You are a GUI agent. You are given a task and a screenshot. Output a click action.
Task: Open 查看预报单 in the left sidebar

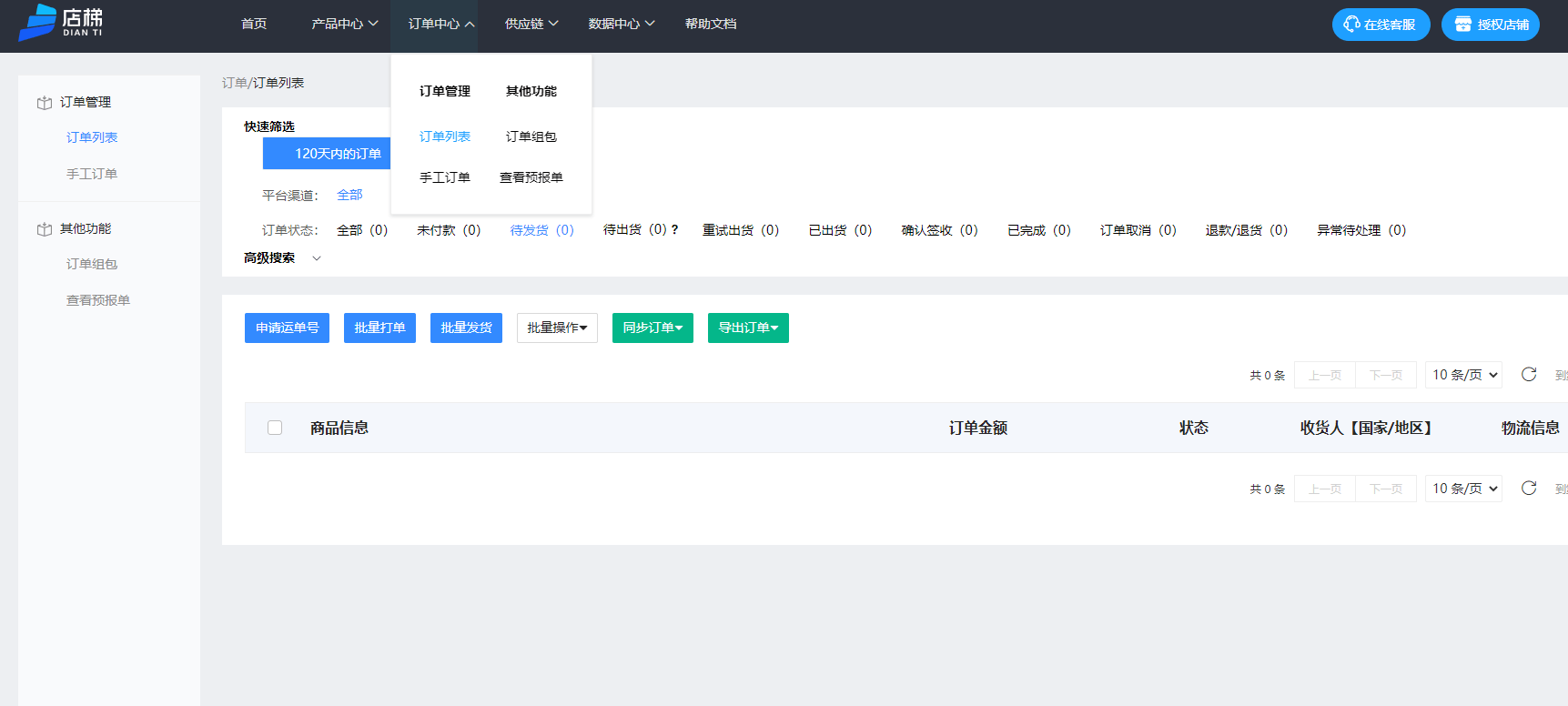tap(98, 300)
